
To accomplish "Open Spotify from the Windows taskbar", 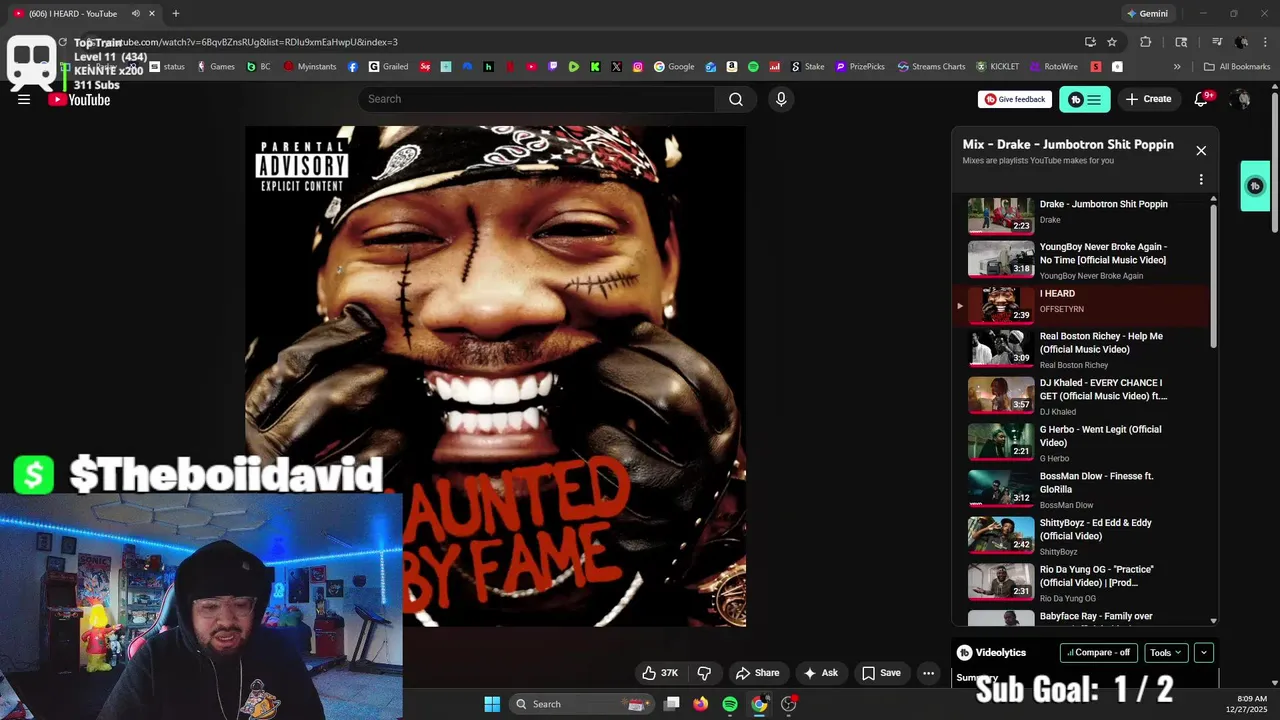I will [x=730, y=704].
